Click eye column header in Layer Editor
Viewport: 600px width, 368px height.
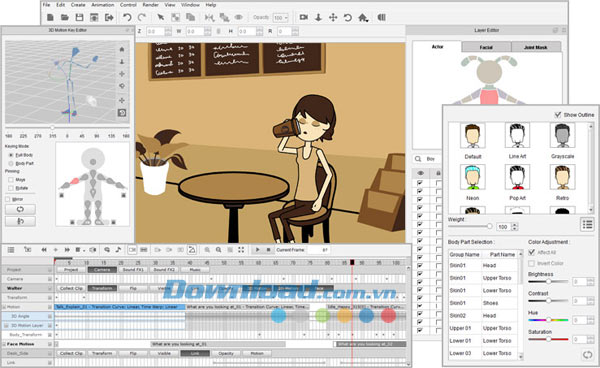pos(421,173)
